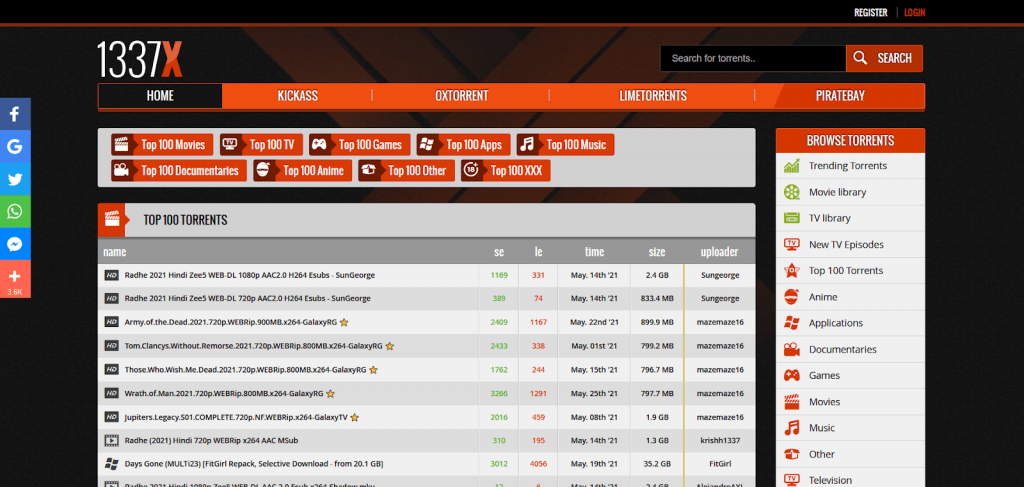Focus the Search for torrents field
This screenshot has width=1024, height=487.
click(x=753, y=58)
